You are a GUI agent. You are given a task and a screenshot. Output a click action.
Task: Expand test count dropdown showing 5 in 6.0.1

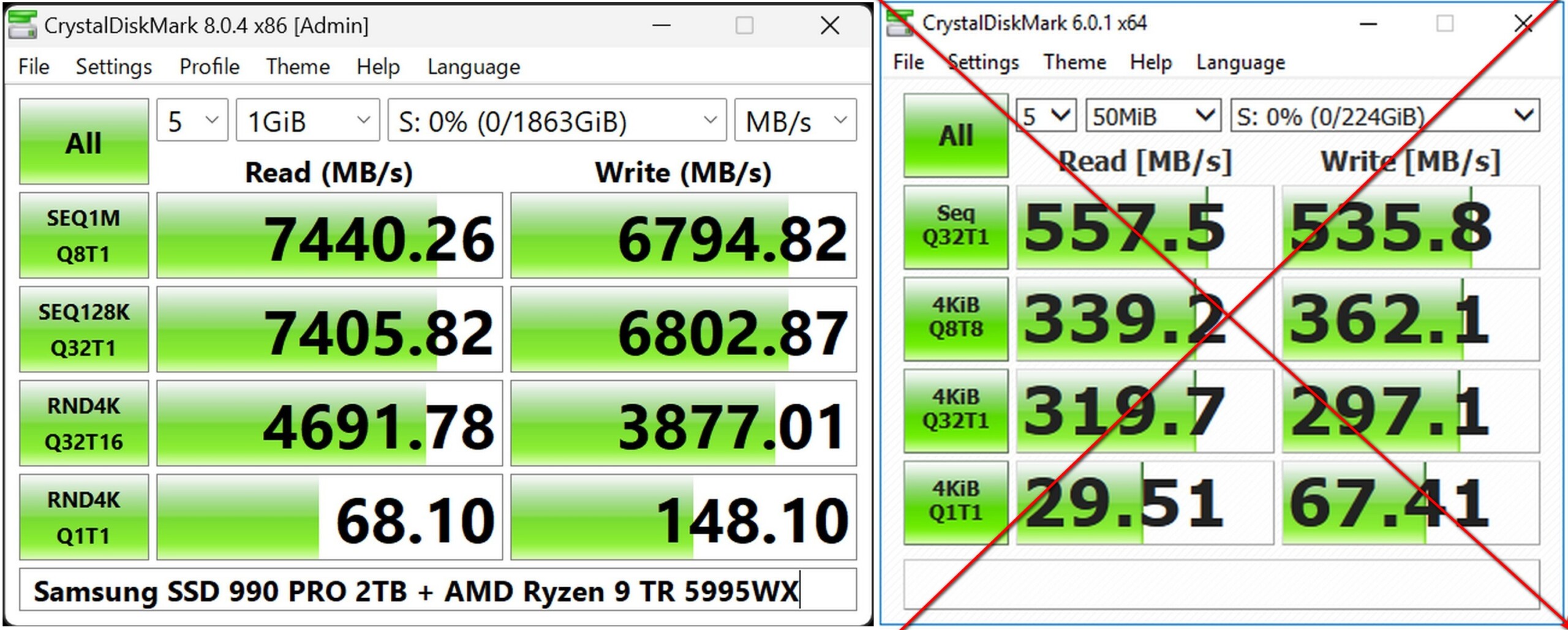coord(1047,116)
